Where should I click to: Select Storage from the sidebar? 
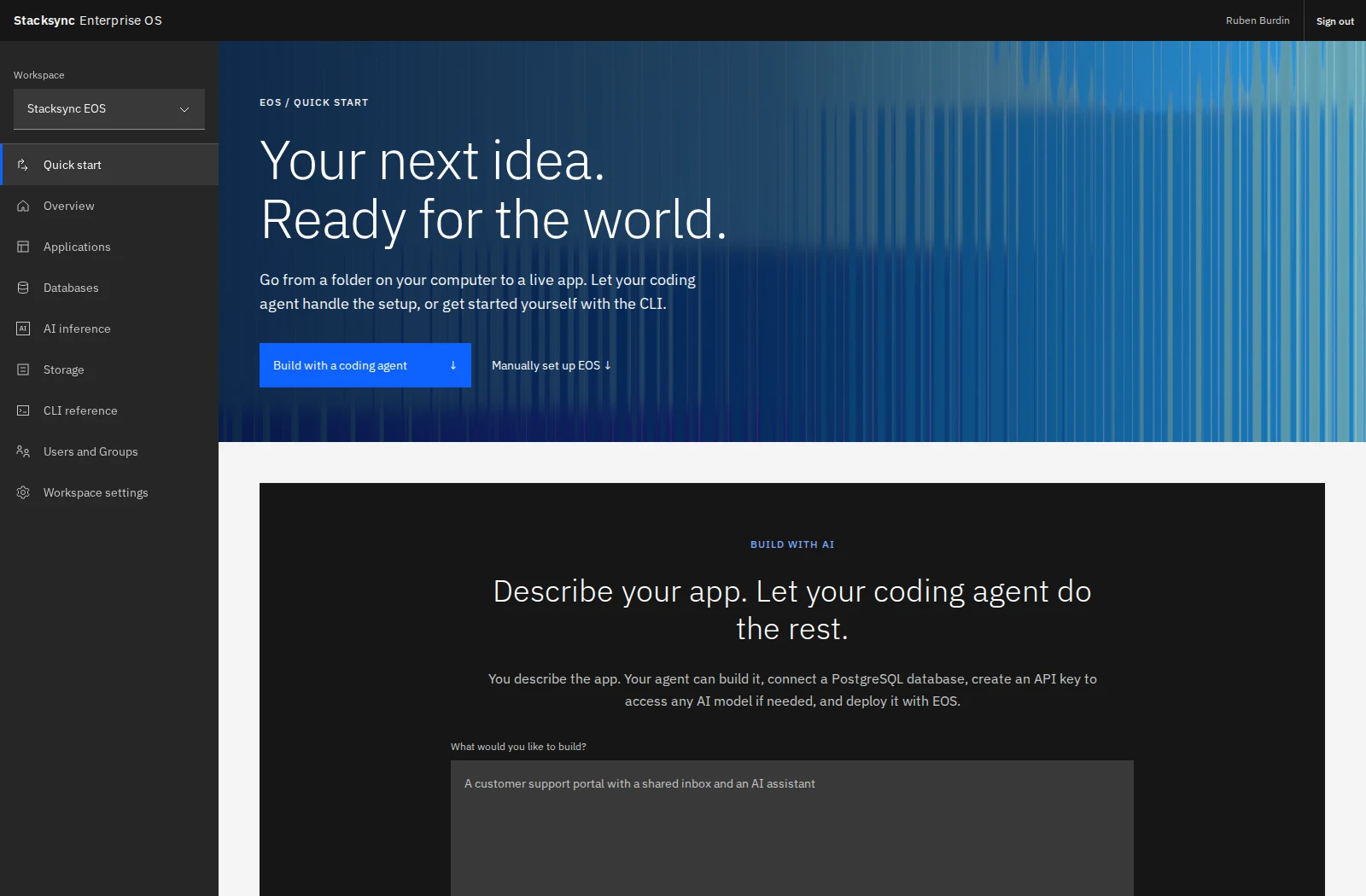[x=109, y=369]
